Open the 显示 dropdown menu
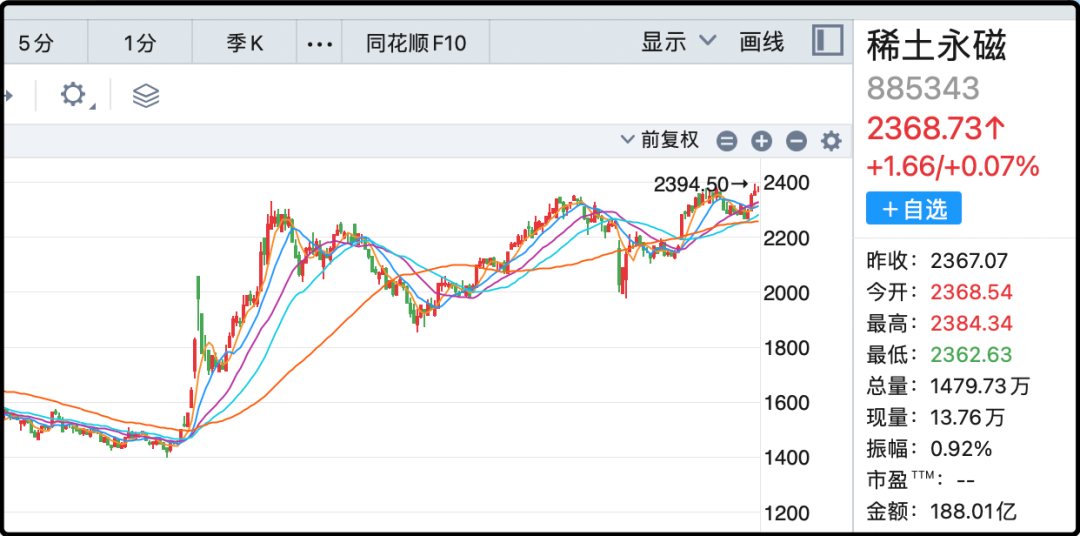Viewport: 1080px width, 536px height. [x=678, y=42]
